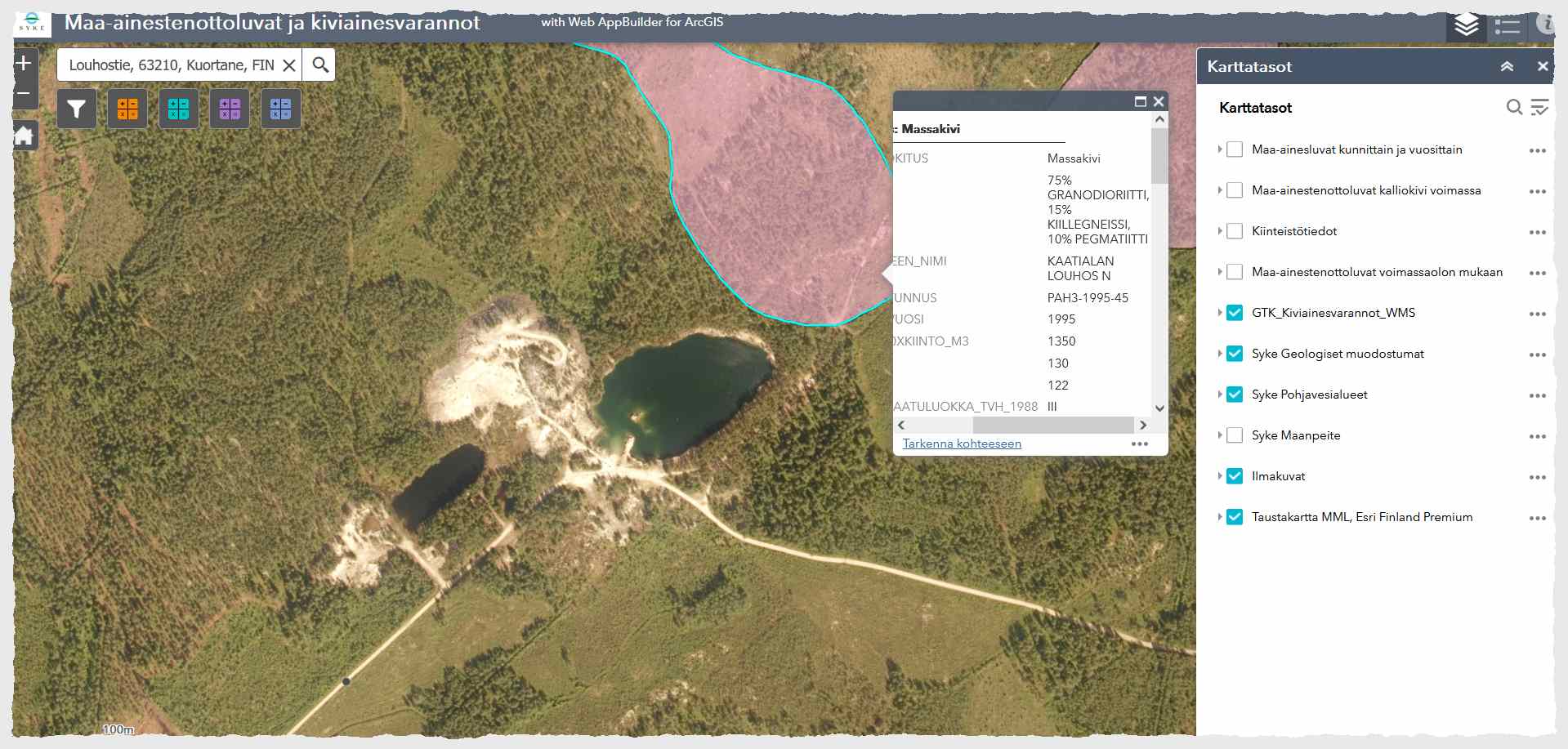Go to default map extent home icon
Viewport: 1568px width, 749px height.
[x=25, y=136]
